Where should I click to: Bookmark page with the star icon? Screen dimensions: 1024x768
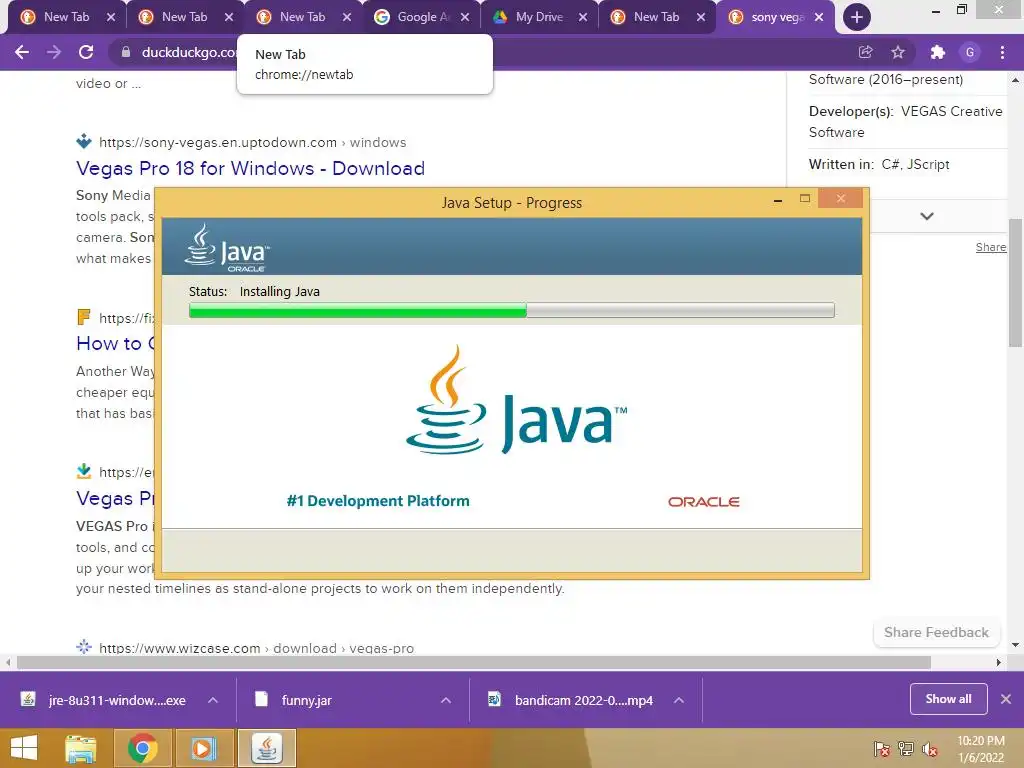coord(898,52)
